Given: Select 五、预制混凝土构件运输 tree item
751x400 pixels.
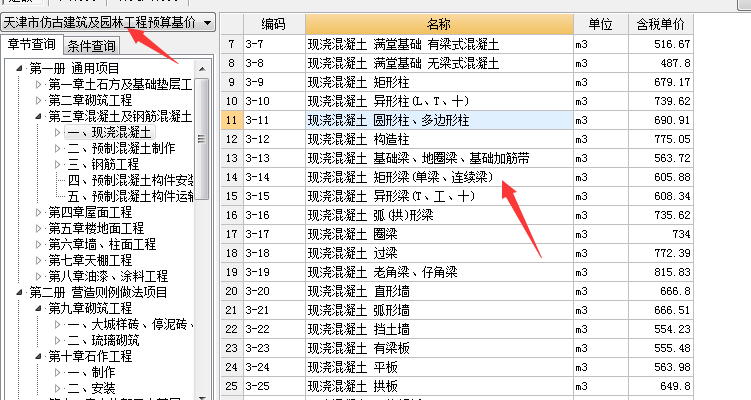Looking at the screenshot, I should (130, 196).
